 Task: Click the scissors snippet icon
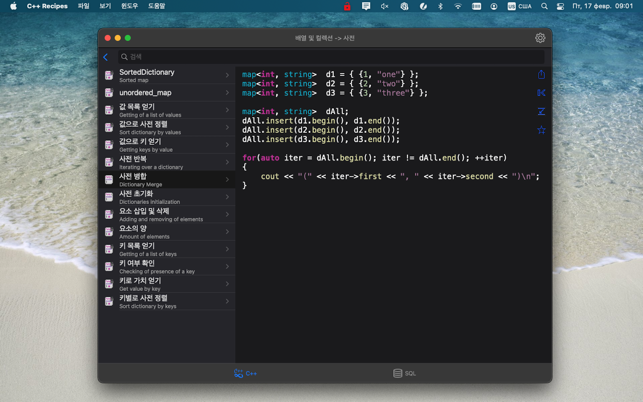tap(541, 93)
